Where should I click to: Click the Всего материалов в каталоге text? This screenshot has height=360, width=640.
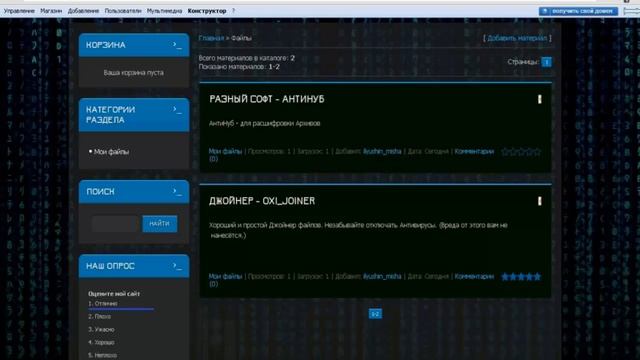247,58
